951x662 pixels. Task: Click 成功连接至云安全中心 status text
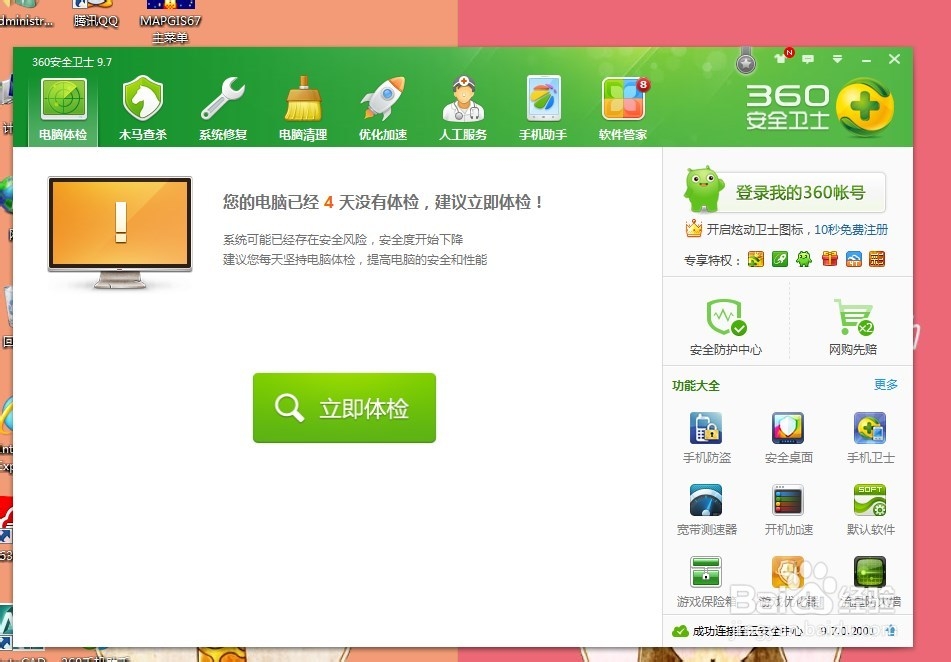click(748, 631)
